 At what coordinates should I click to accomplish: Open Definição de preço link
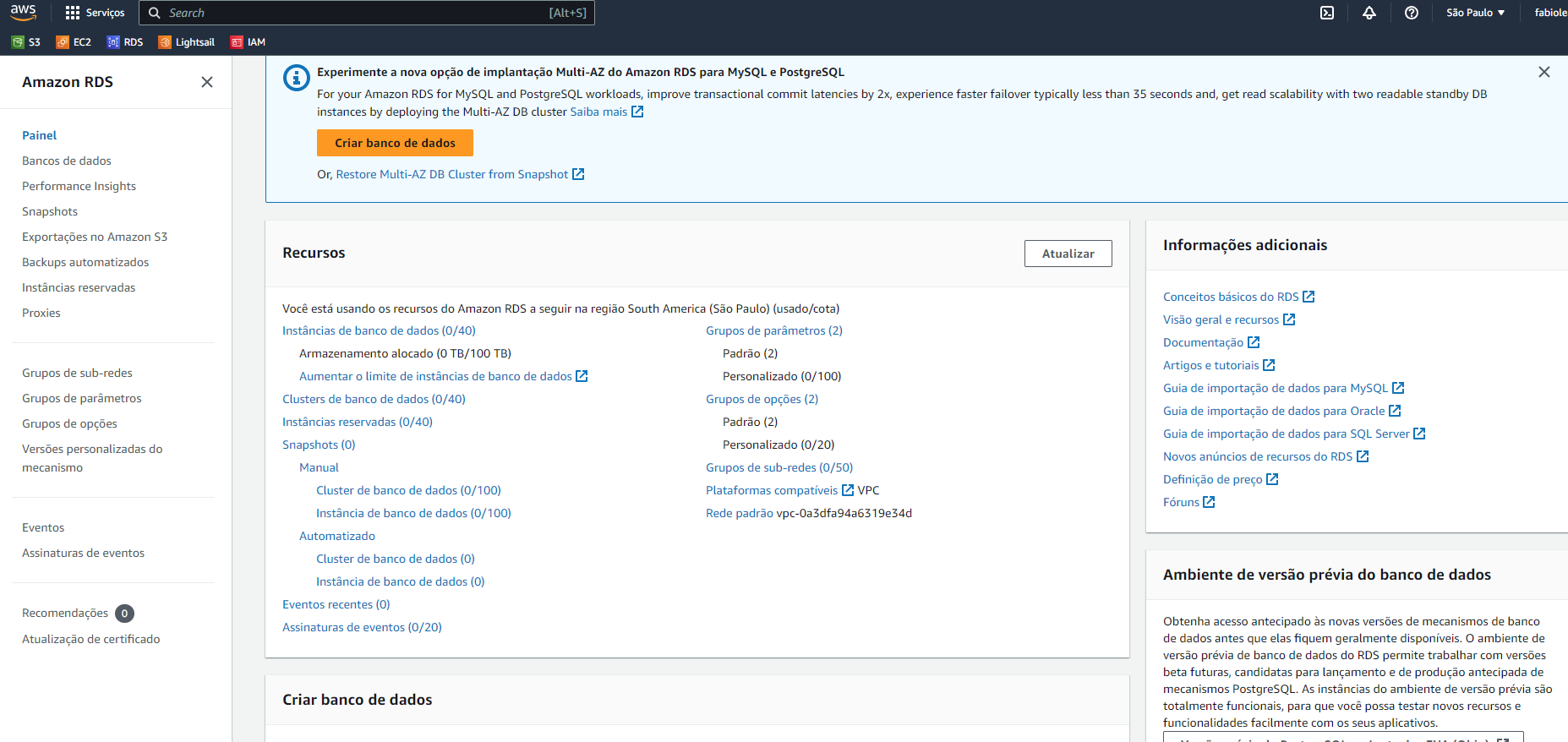1221,479
